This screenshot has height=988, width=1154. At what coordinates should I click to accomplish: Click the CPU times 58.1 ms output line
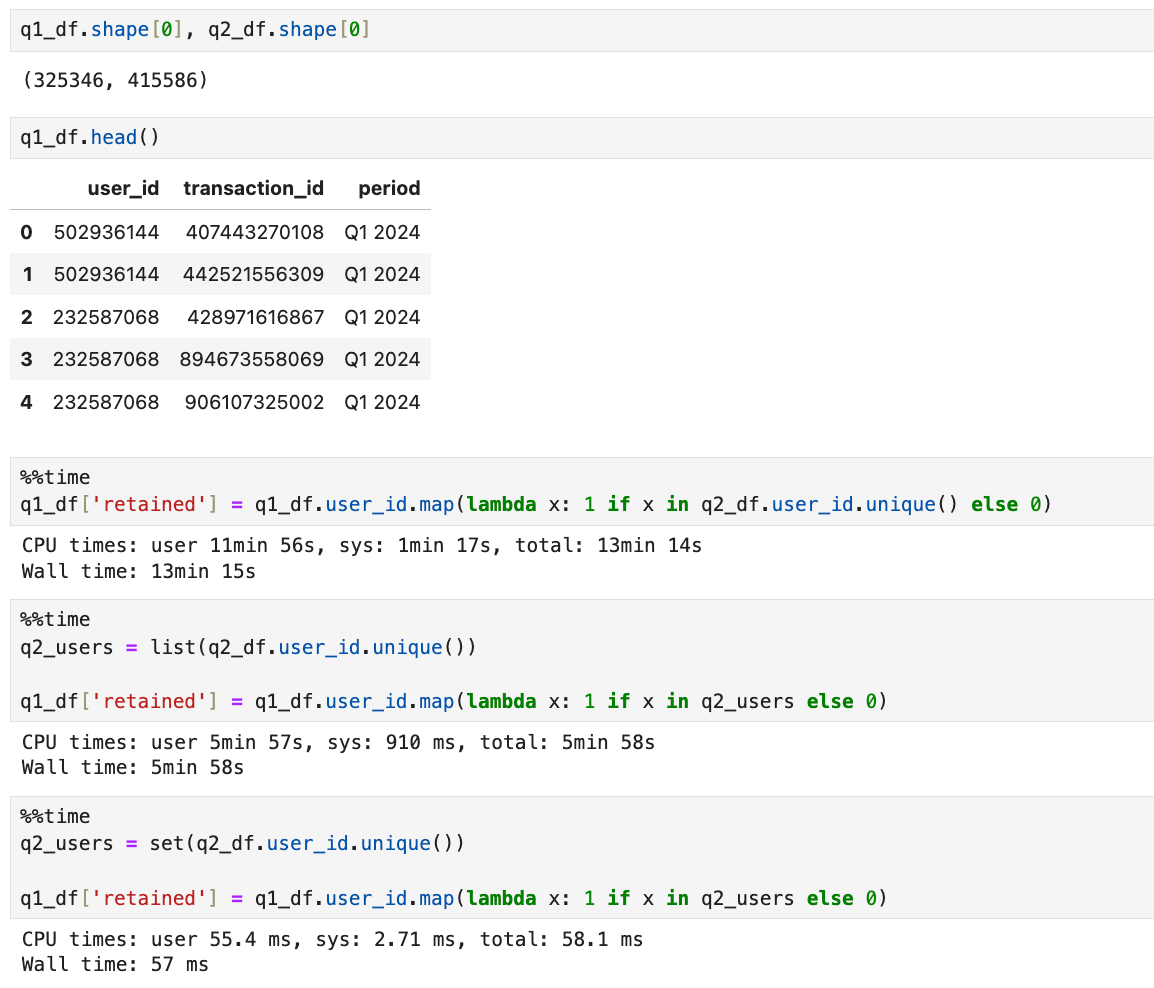point(332,939)
